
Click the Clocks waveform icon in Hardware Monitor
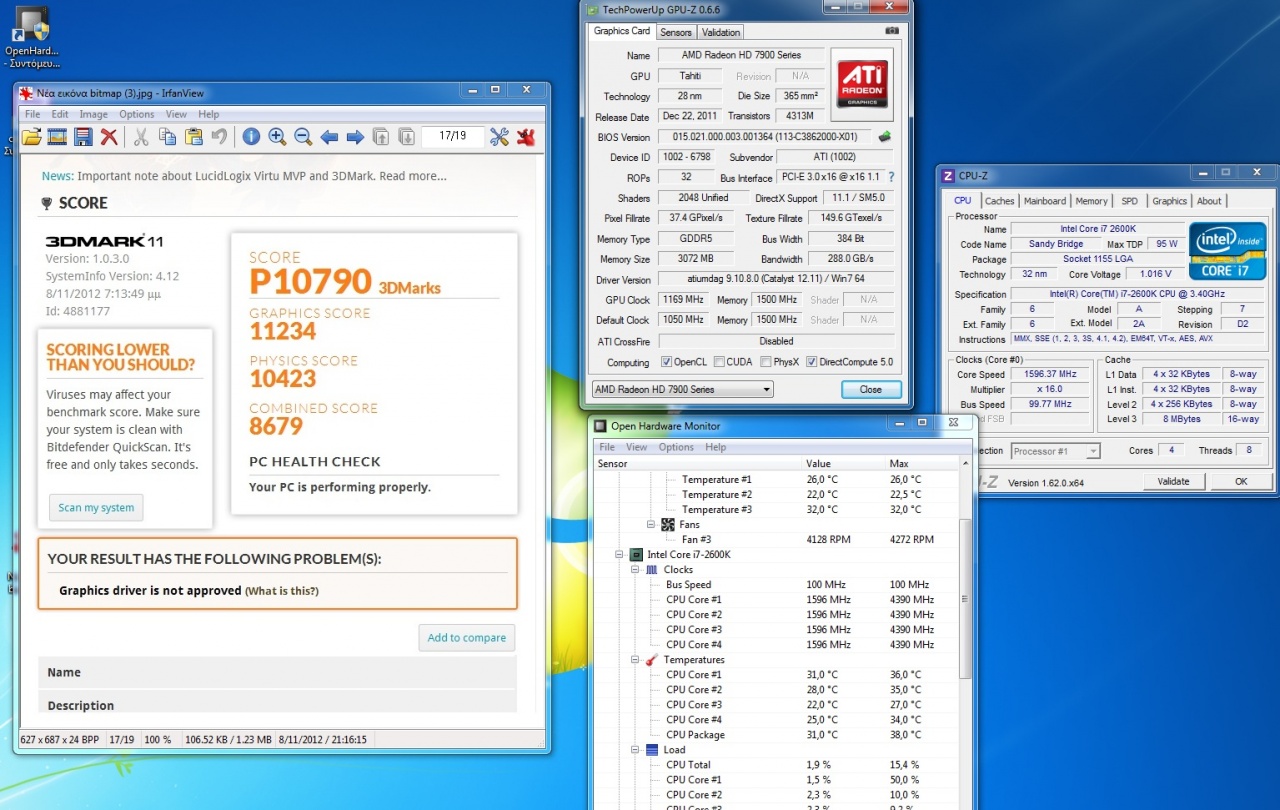tap(651, 570)
